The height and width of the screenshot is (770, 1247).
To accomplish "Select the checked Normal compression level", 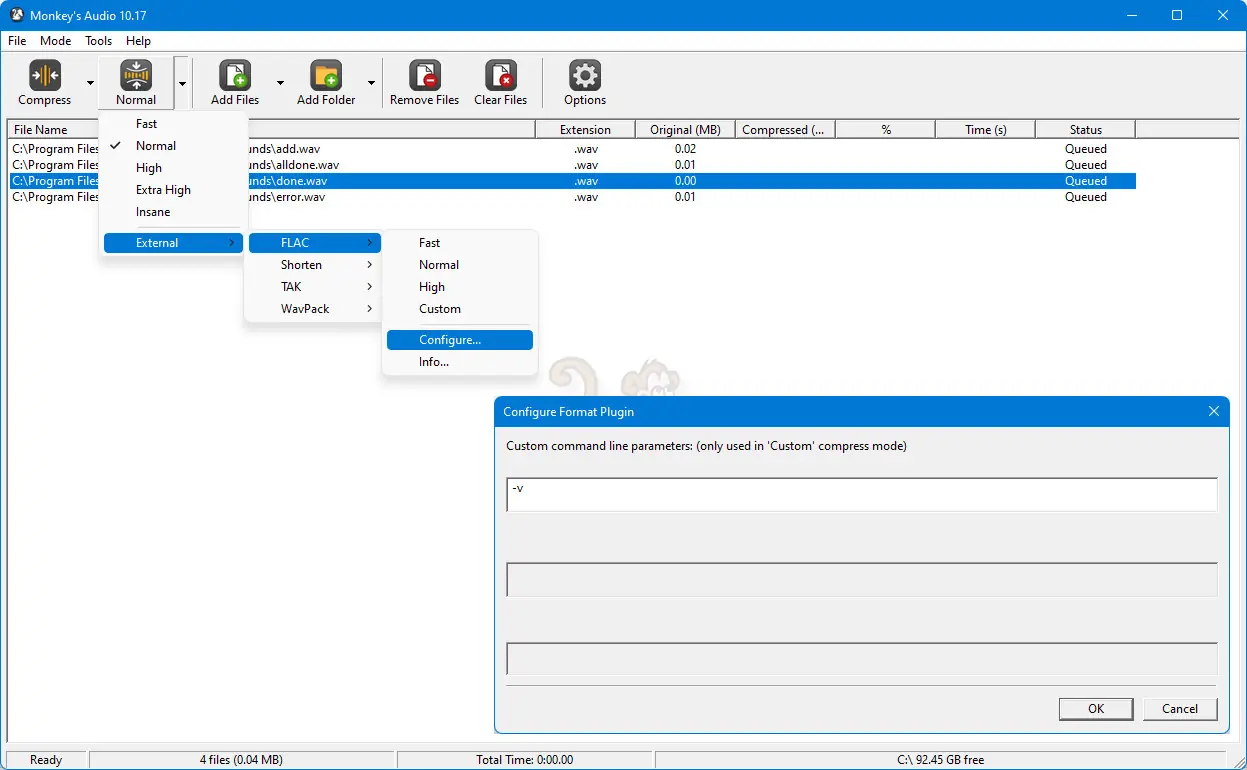I will point(174,146).
